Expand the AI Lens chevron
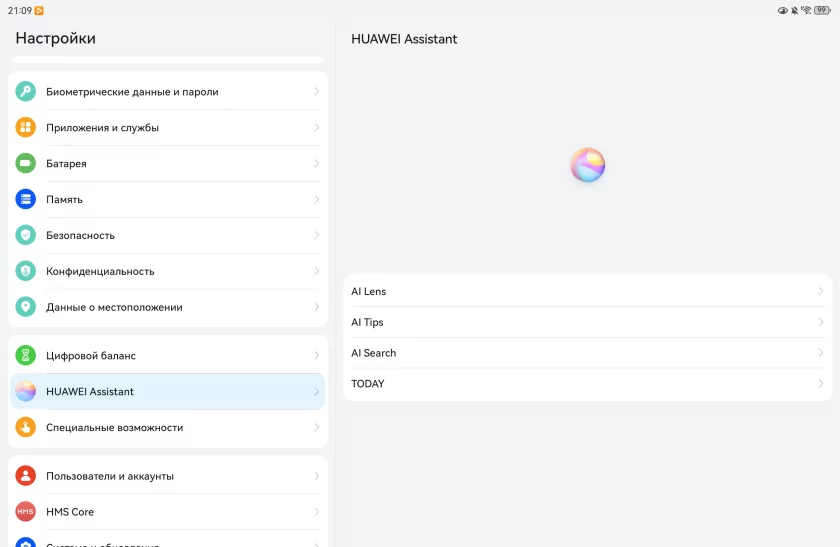840x547 pixels. coord(820,291)
